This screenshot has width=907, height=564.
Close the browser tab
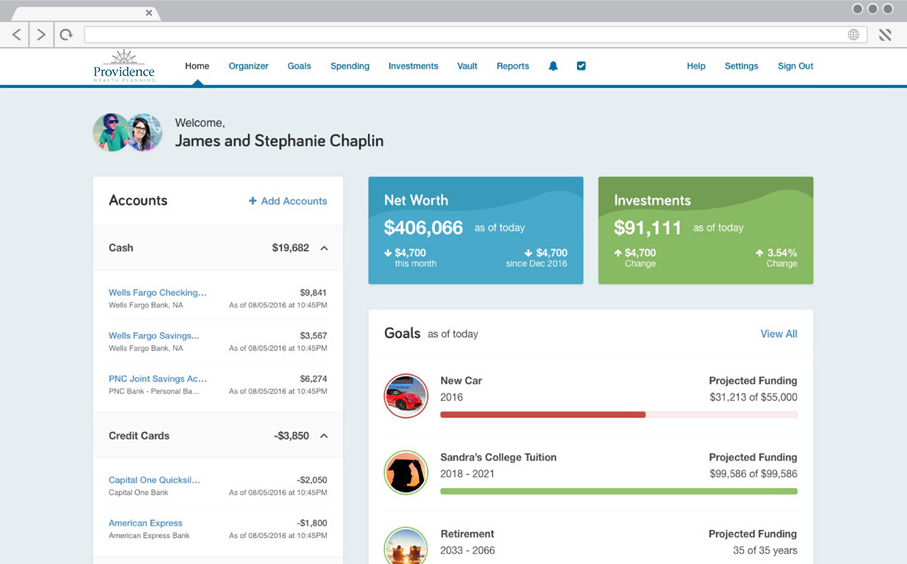[149, 13]
